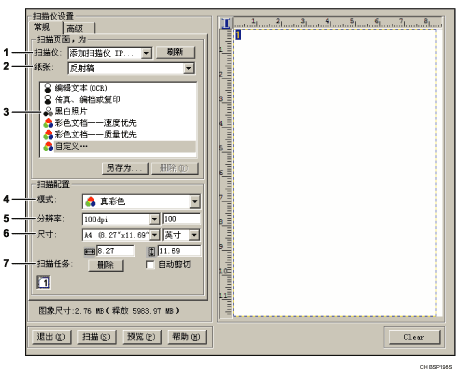Image resolution: width=456 pixels, height=371 pixels.
Task: Click the Clear button
Action: pos(414,337)
